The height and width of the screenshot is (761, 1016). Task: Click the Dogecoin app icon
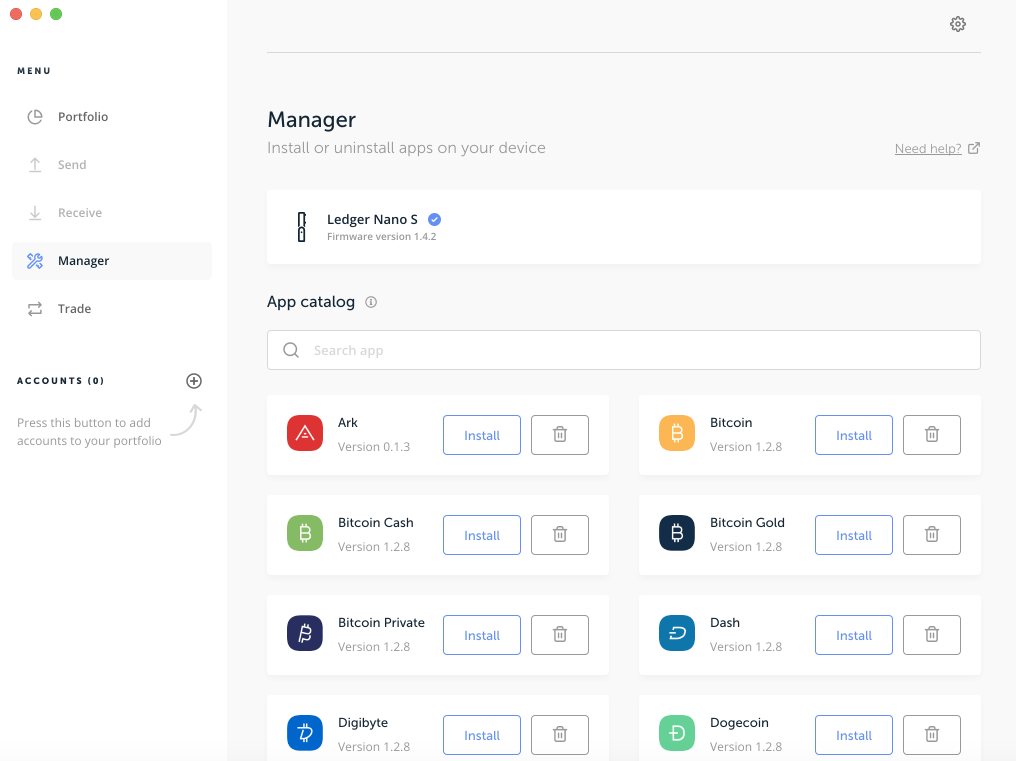677,732
